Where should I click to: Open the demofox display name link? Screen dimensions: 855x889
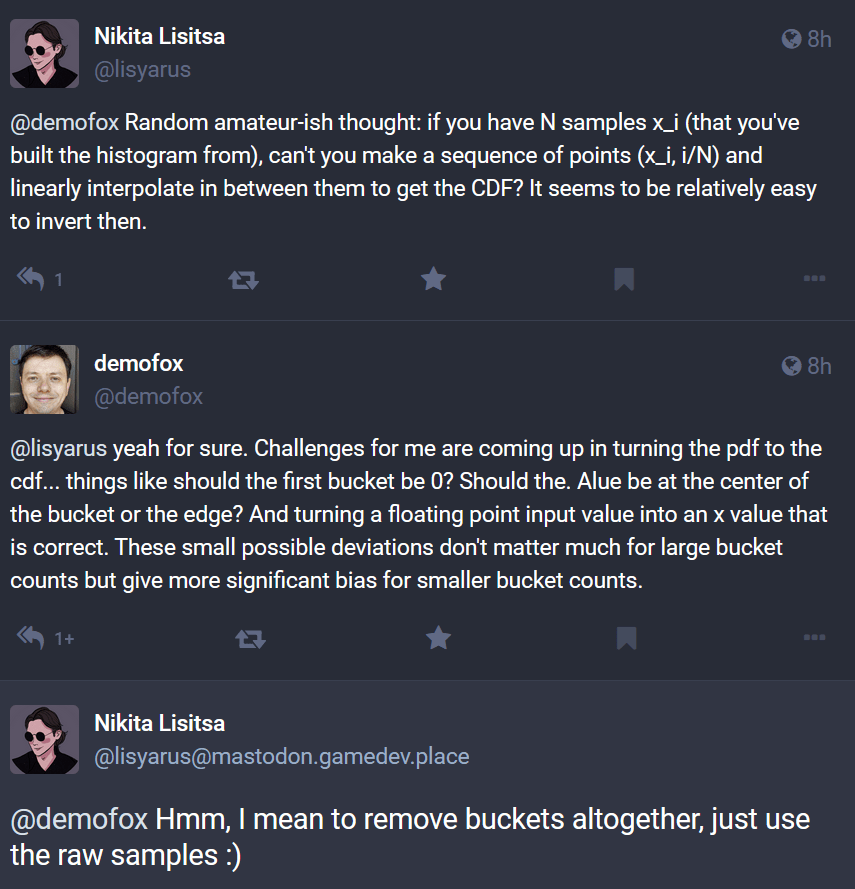click(139, 363)
